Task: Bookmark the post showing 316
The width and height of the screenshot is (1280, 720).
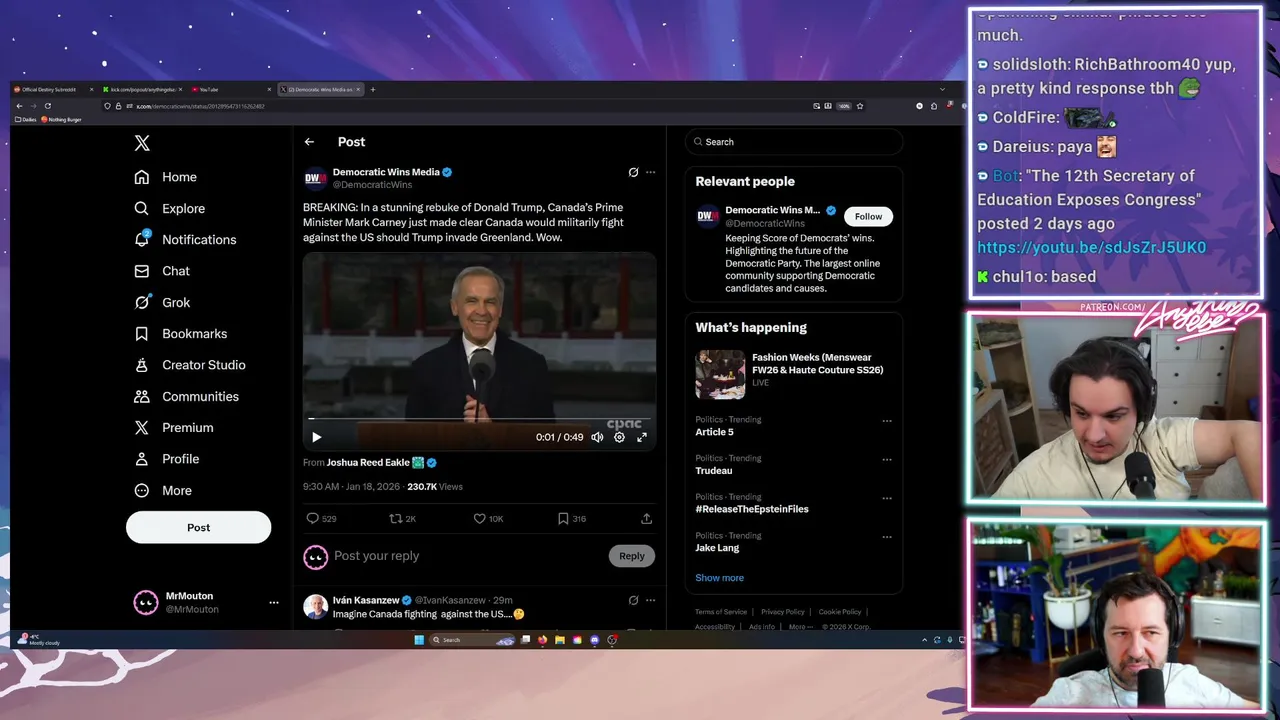Action: (x=563, y=518)
